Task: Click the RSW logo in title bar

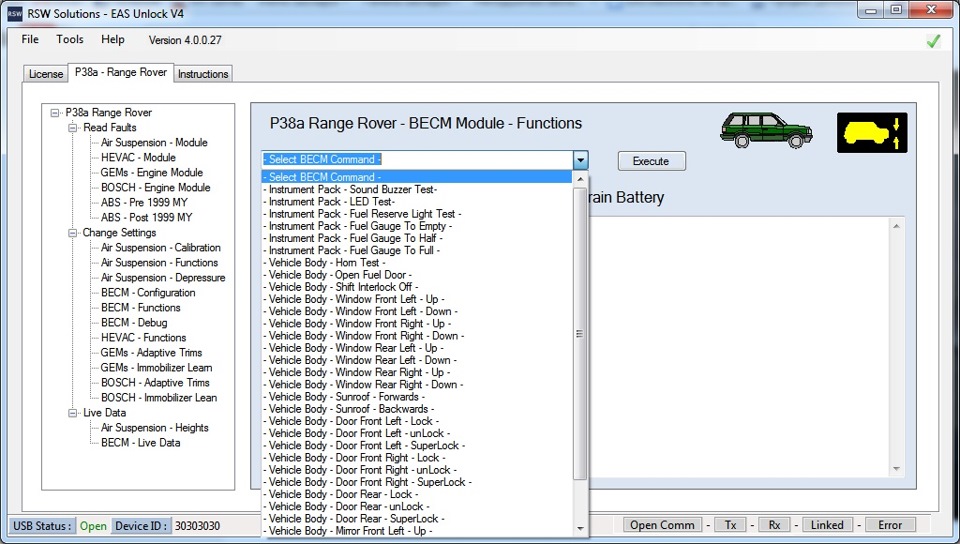Action: [14, 13]
